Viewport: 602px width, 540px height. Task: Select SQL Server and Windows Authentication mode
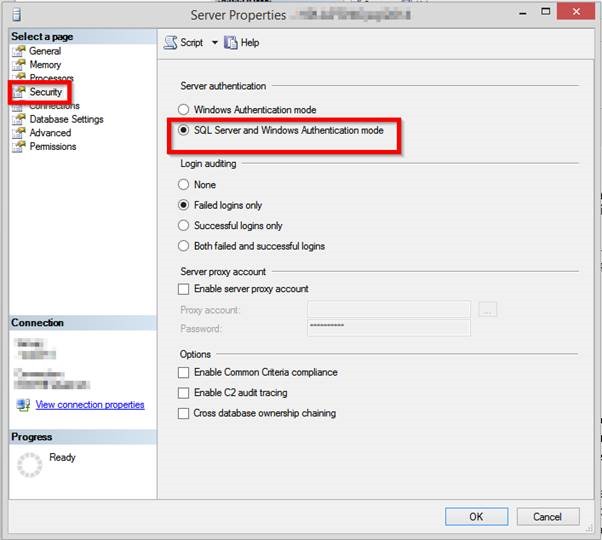[x=184, y=130]
